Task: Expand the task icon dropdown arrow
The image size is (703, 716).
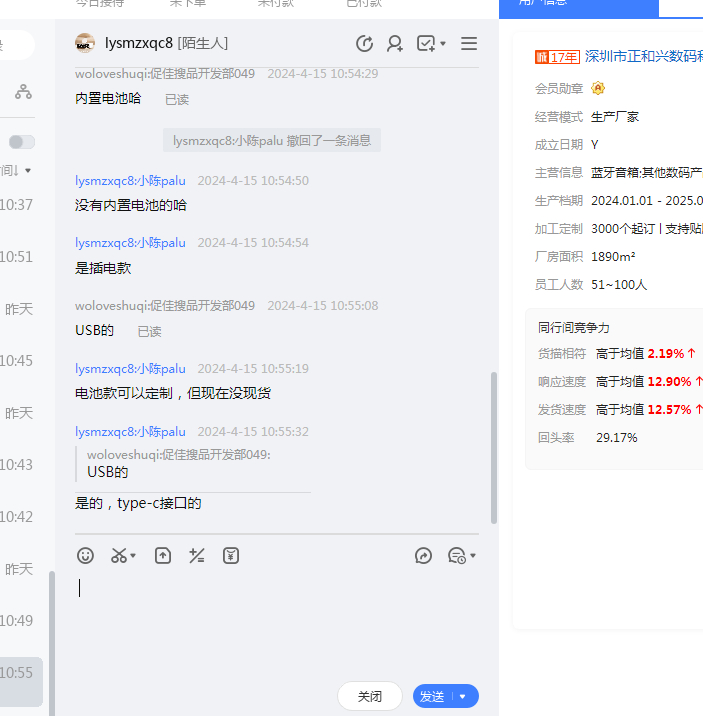Action: point(443,44)
